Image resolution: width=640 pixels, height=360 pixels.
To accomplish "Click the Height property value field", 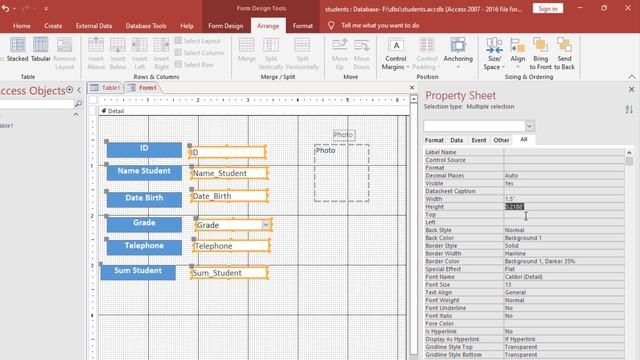I will click(x=564, y=207).
